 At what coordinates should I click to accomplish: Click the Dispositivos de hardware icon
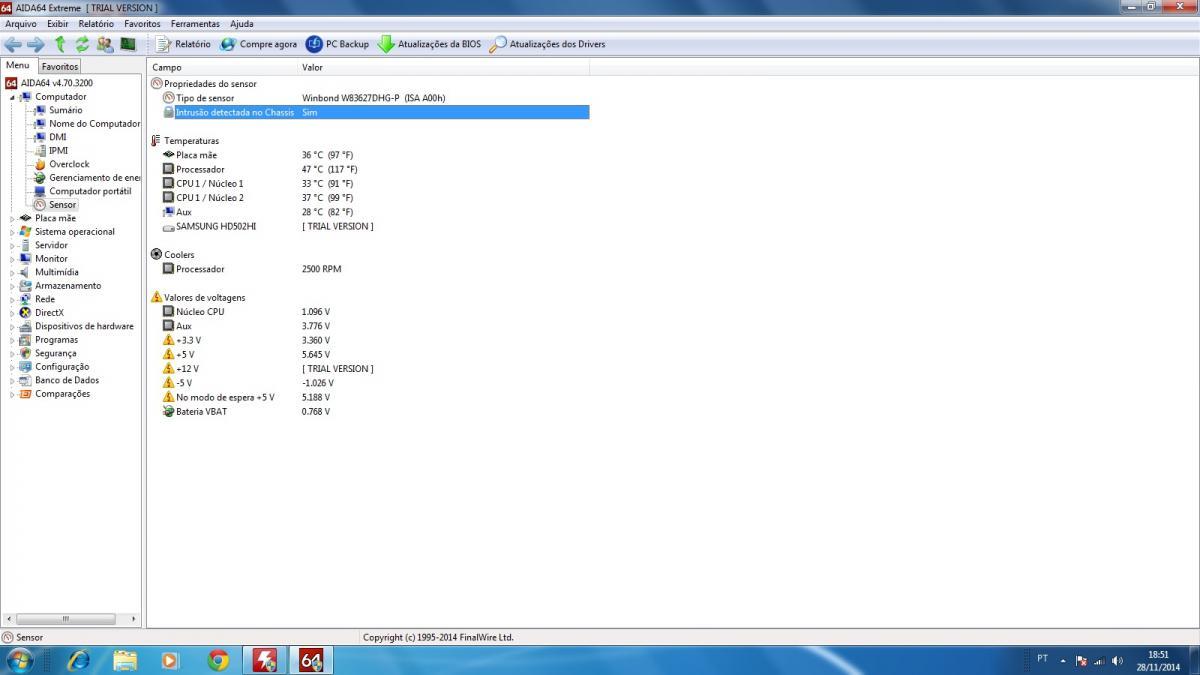tap(26, 326)
